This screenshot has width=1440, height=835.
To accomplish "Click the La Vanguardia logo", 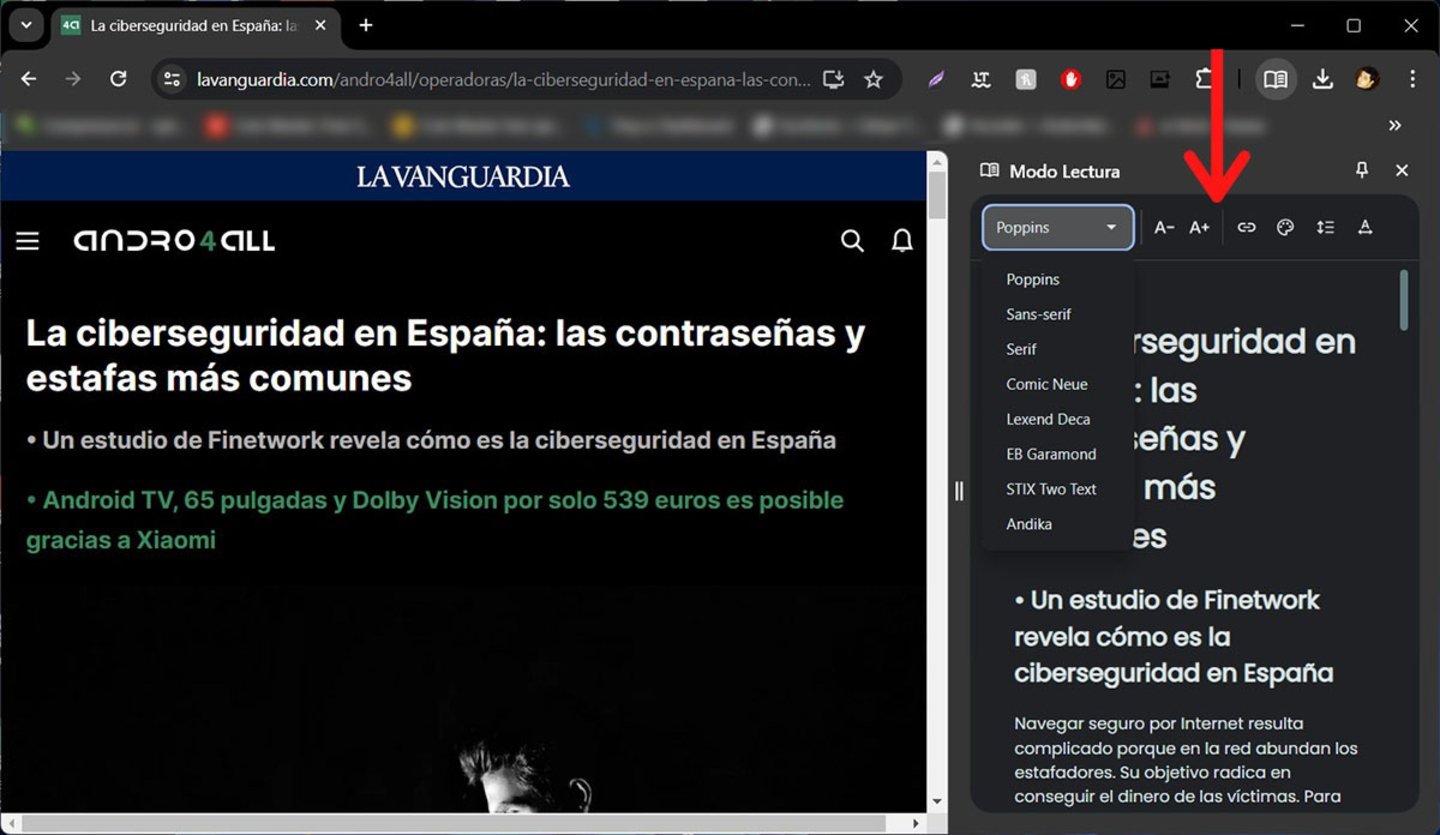I will [463, 177].
